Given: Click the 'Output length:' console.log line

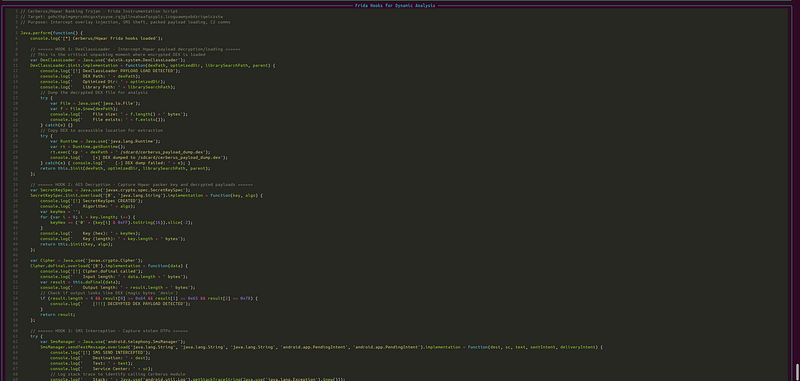Looking at the screenshot, I should coord(117,287).
